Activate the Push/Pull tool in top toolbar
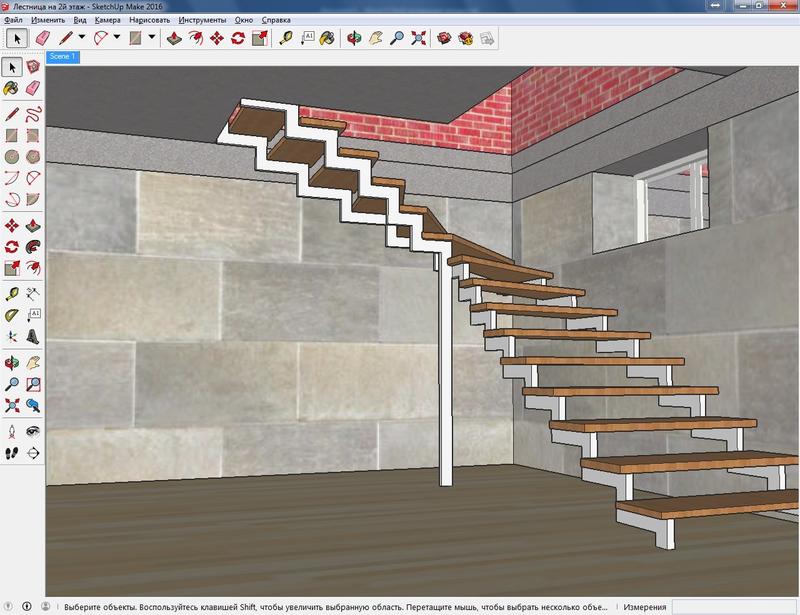The height and width of the screenshot is (615, 800). 173,38
